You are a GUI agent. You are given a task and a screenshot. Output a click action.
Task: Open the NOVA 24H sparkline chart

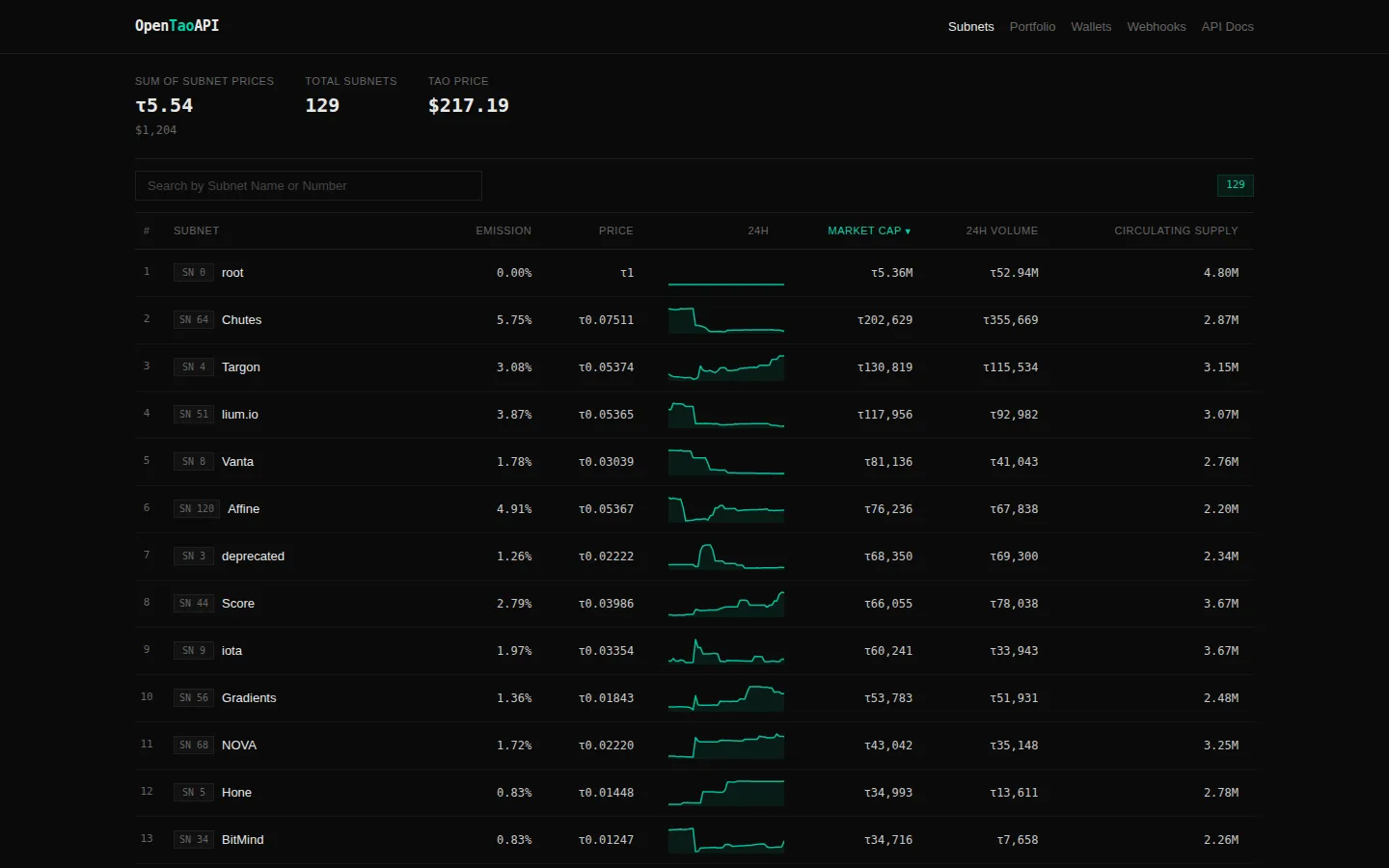pos(726,746)
